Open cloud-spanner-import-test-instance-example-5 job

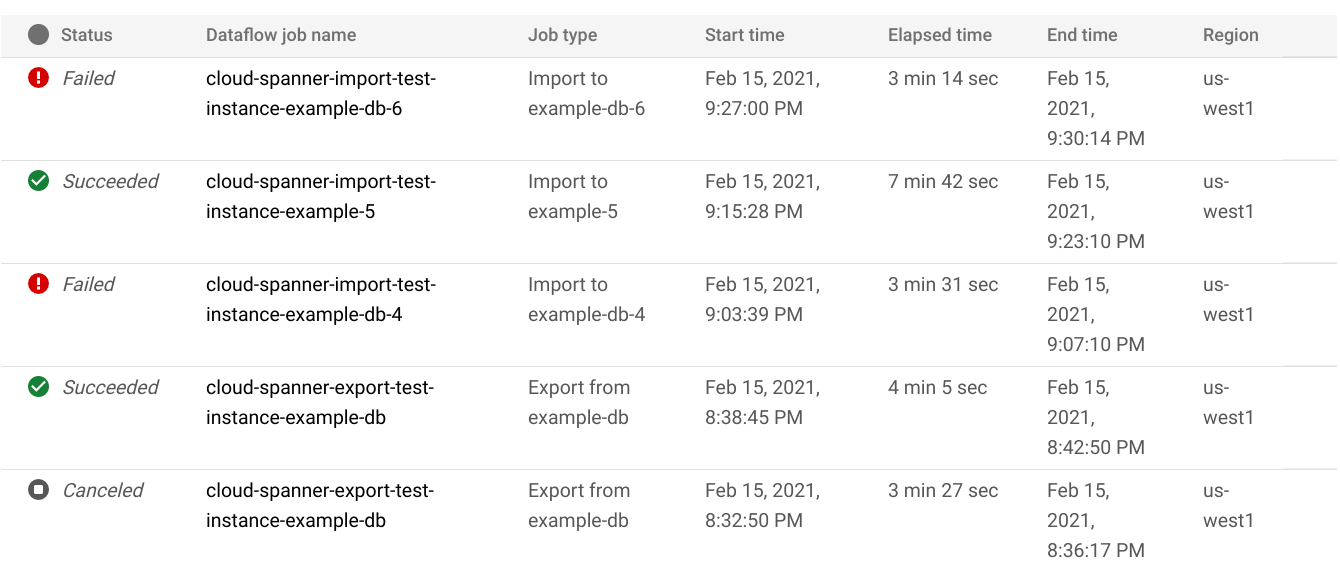pyautogui.click(x=320, y=196)
